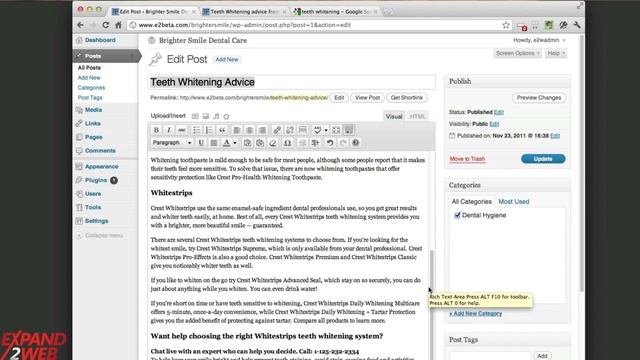This screenshot has width=640, height=360.
Task: Click the blue Update button
Action: click(543, 159)
